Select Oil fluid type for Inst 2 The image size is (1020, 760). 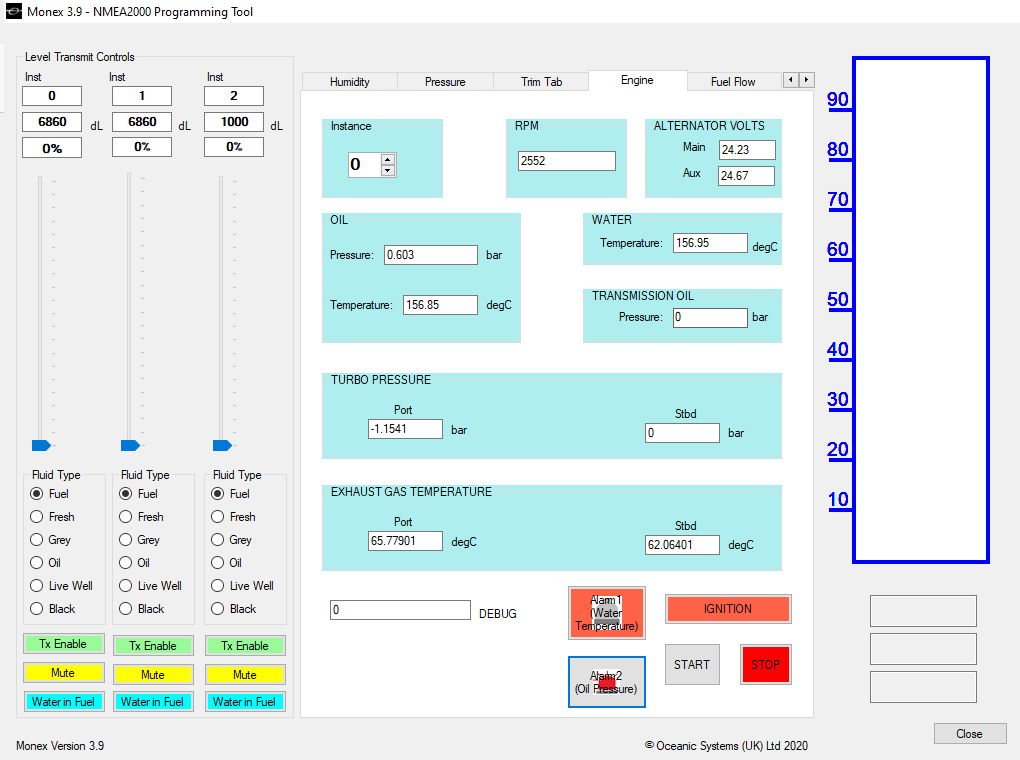[x=227, y=563]
